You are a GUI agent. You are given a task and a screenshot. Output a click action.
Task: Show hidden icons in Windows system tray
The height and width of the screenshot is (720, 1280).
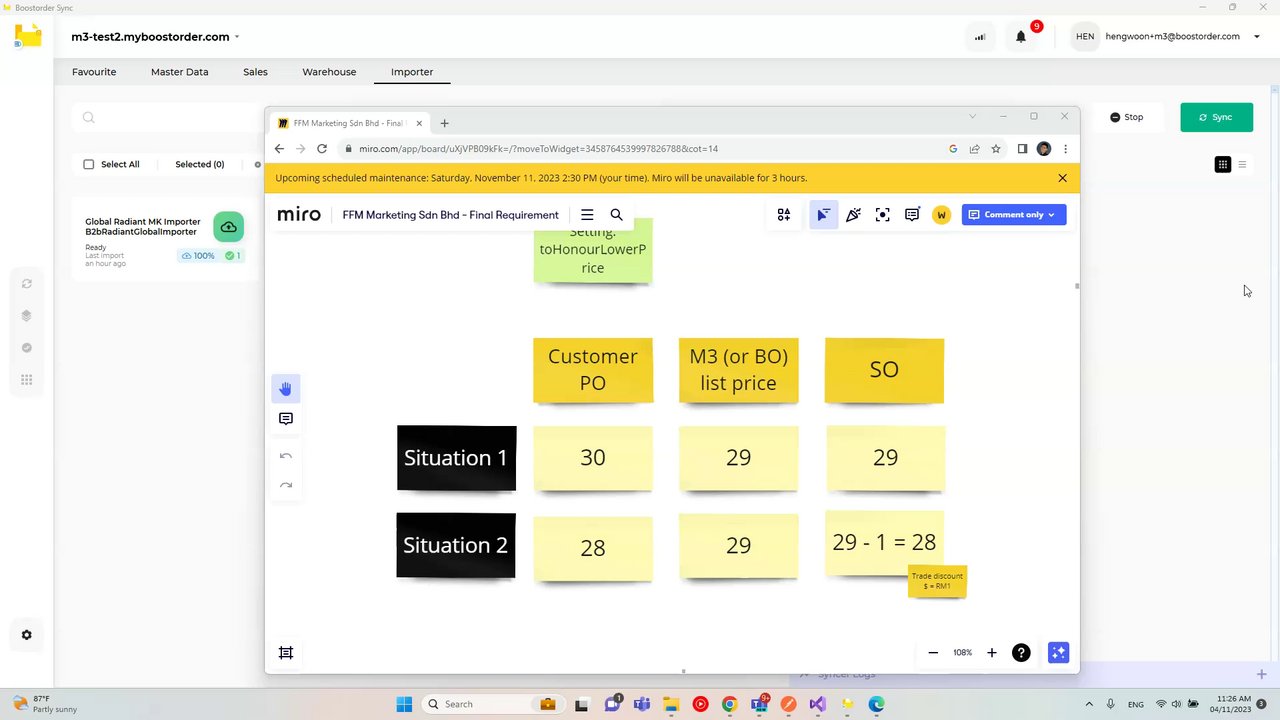[x=1089, y=704]
